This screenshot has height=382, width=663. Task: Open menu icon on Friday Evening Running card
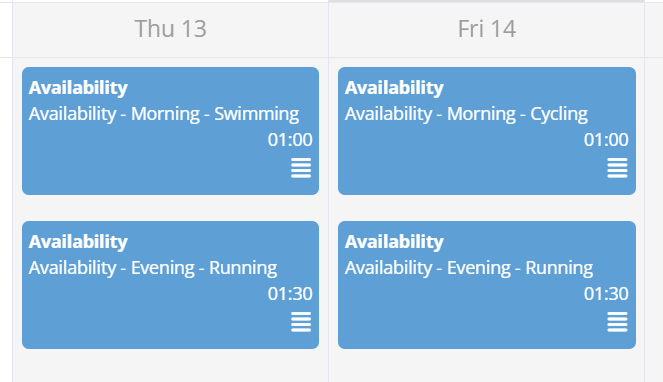click(617, 322)
